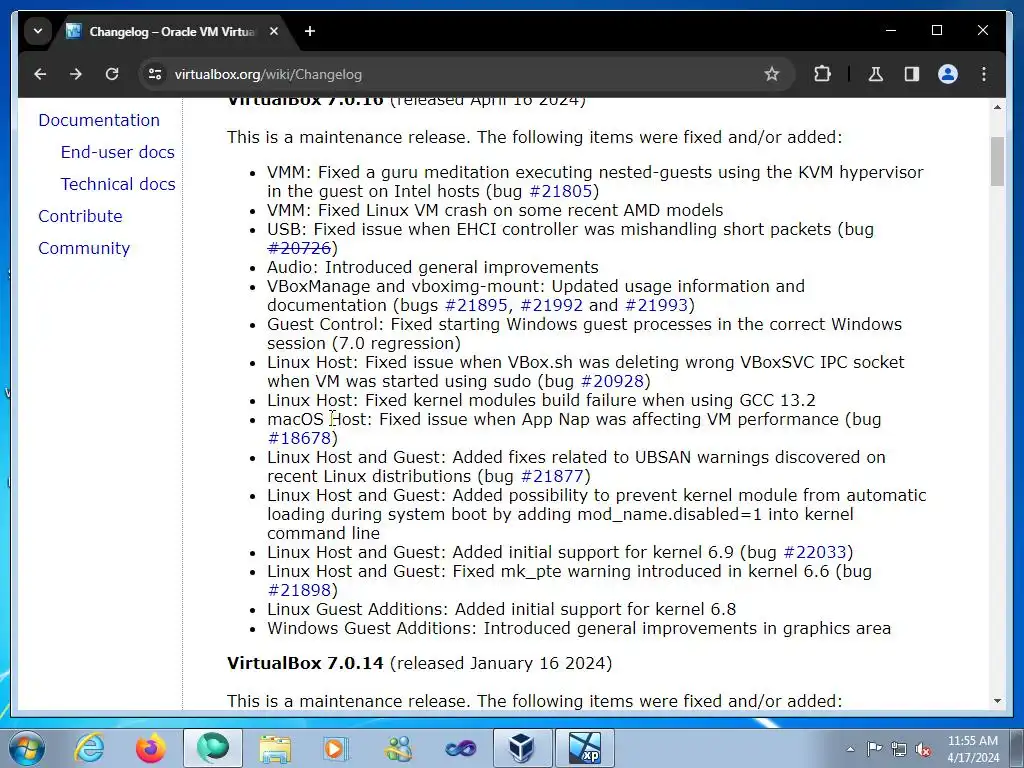The width and height of the screenshot is (1024, 768).
Task: Open bug #21877 link
Action: [x=551, y=476]
